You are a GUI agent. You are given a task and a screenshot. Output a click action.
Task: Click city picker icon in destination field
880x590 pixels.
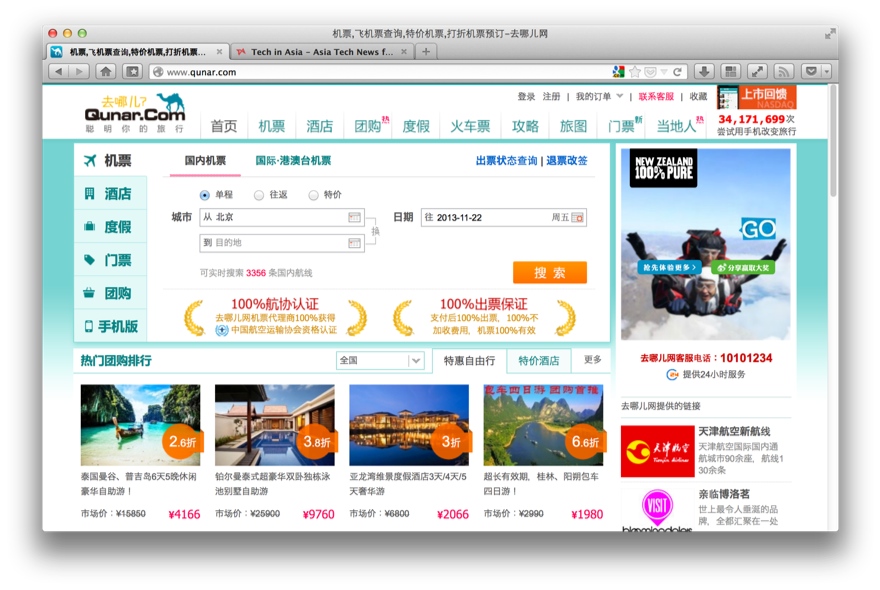click(x=354, y=243)
